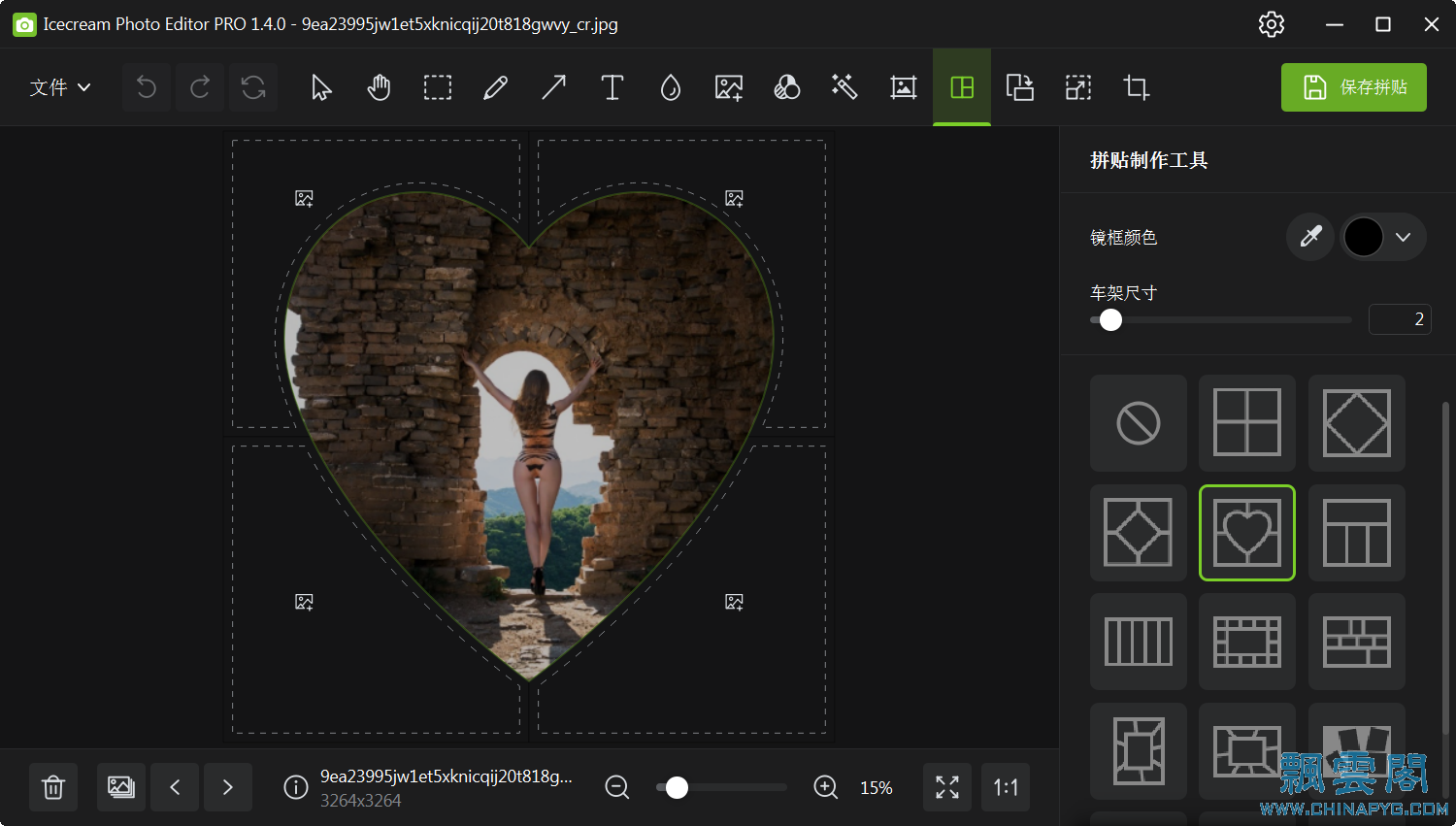
Task: Open the settings gear
Action: (1272, 24)
